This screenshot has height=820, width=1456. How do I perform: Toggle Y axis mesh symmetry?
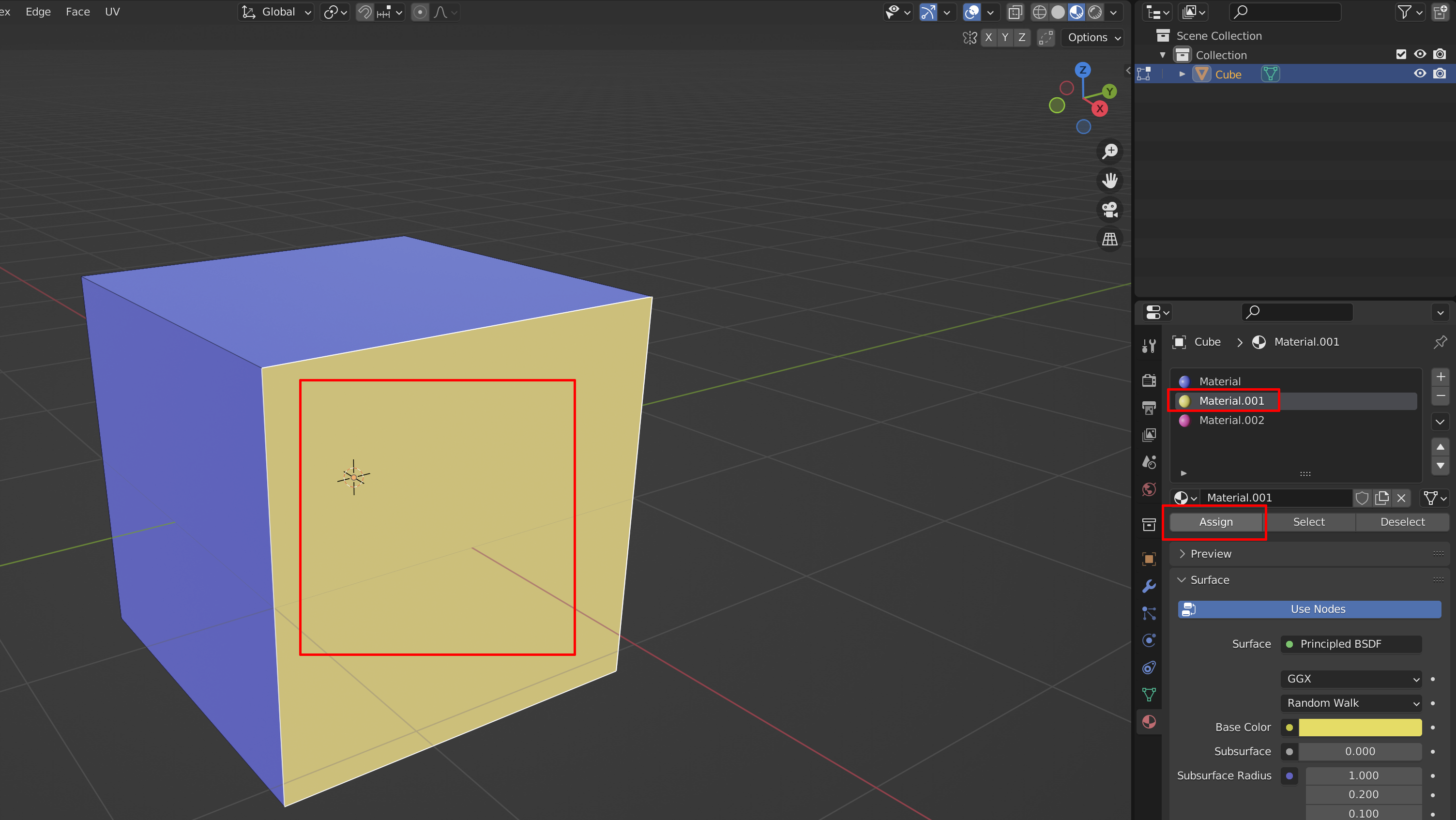[x=1005, y=38]
